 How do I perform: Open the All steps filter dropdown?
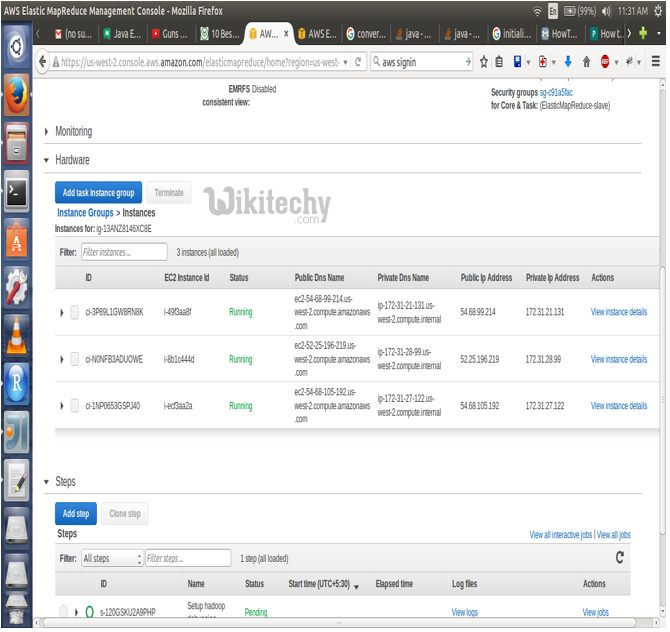click(110, 558)
